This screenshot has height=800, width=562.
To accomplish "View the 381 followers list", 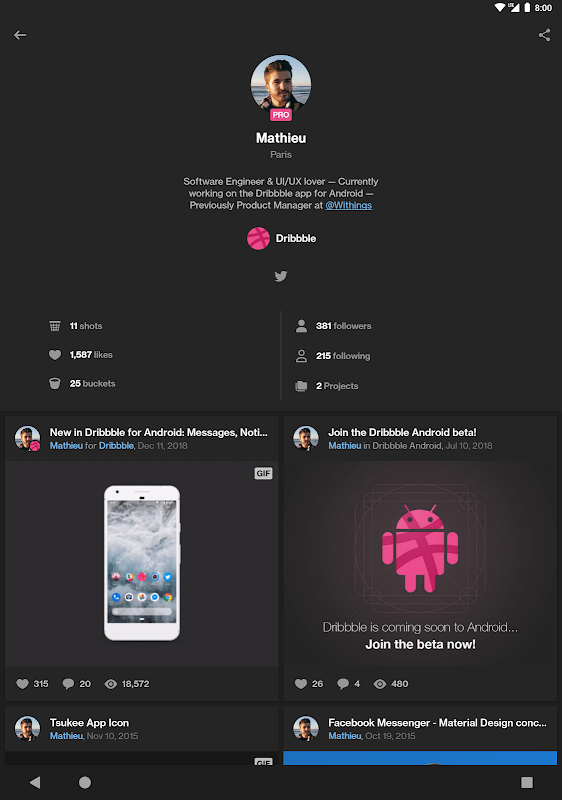I will click(334, 326).
